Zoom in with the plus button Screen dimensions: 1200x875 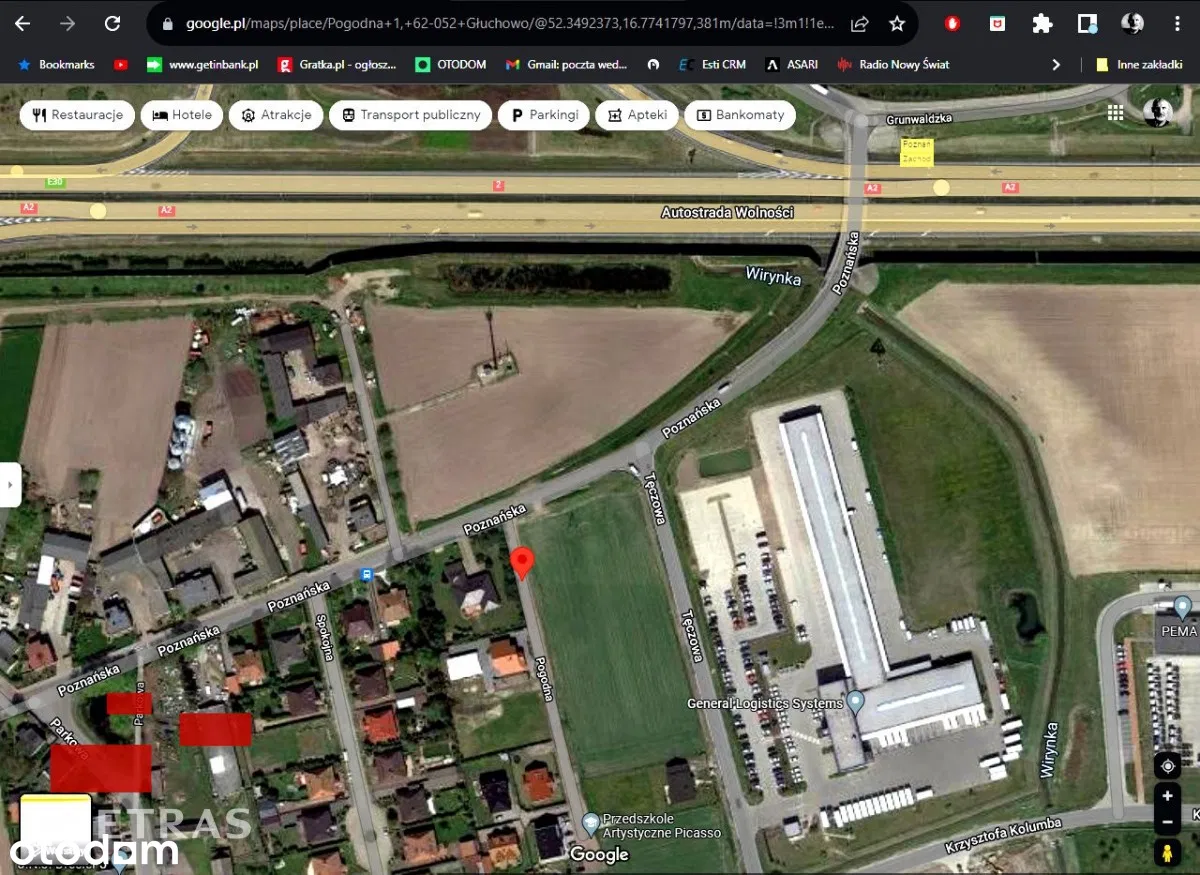point(1167,797)
